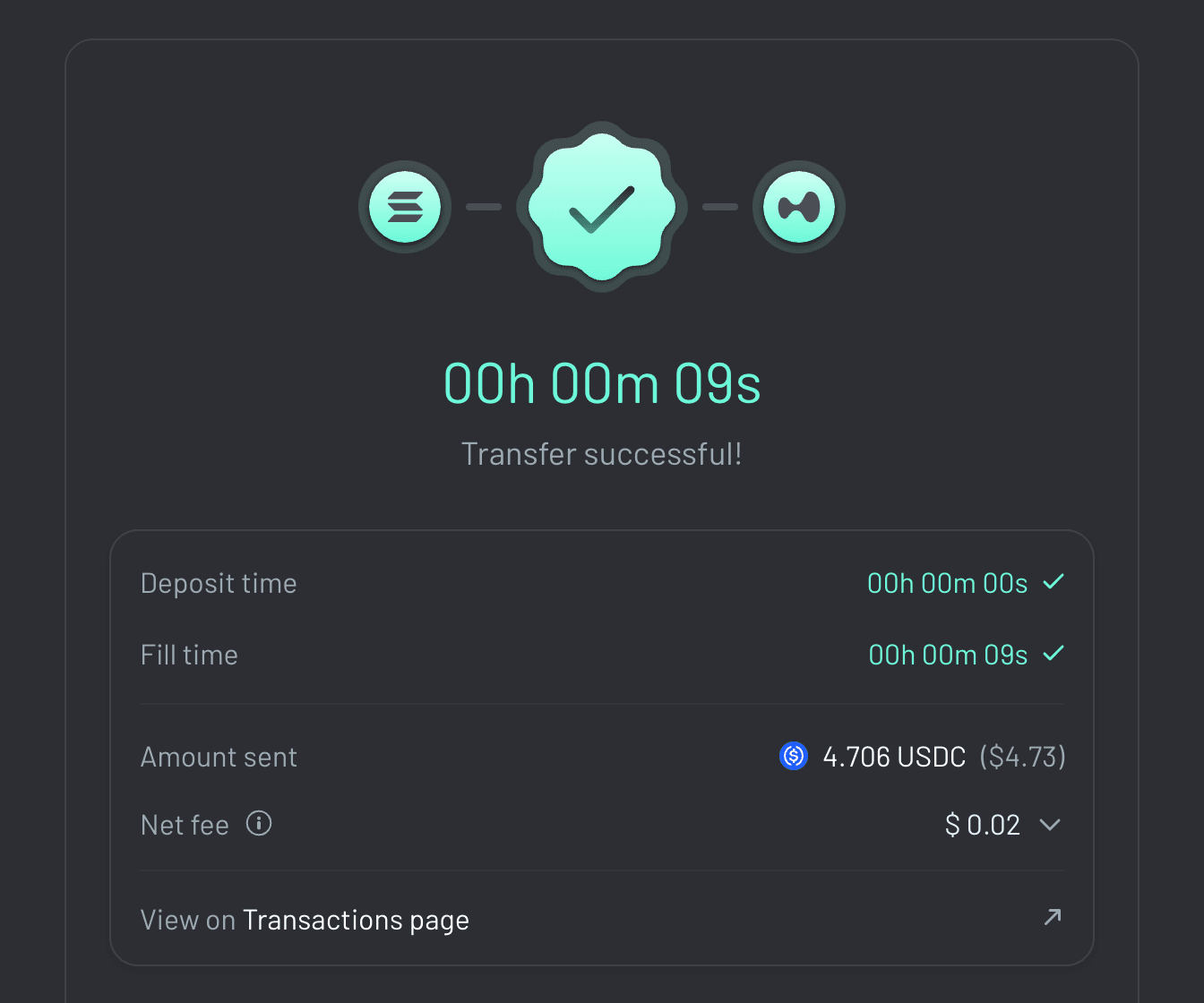
Task: Select the Net fee label
Action: (x=185, y=824)
